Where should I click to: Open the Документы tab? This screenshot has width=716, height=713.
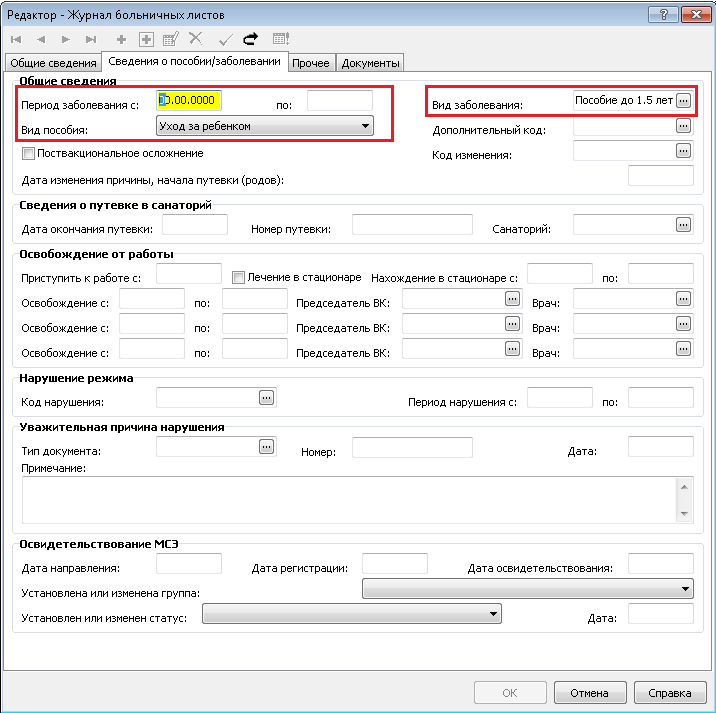[x=370, y=63]
